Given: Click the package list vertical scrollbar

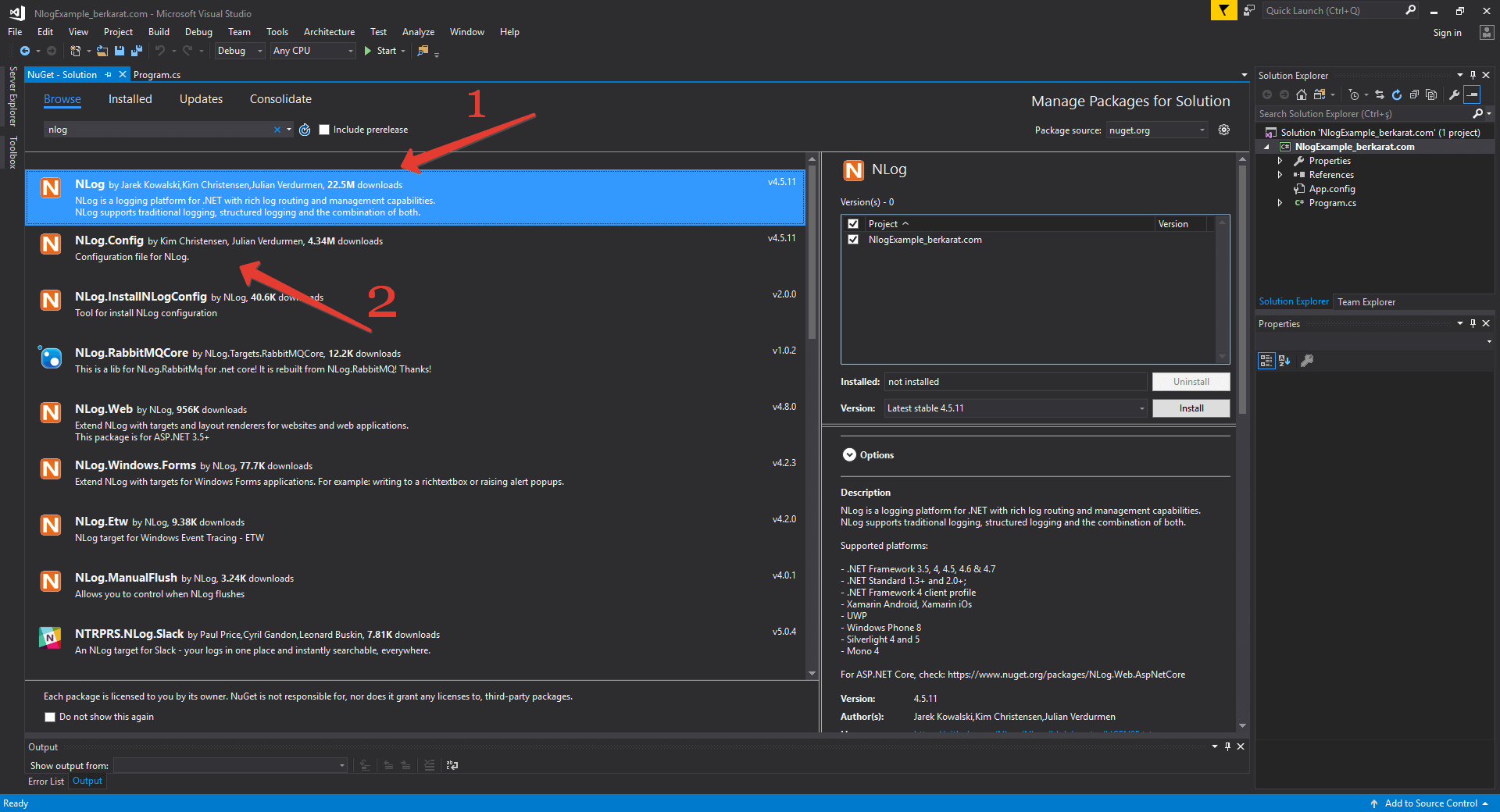Looking at the screenshot, I should (x=812, y=254).
